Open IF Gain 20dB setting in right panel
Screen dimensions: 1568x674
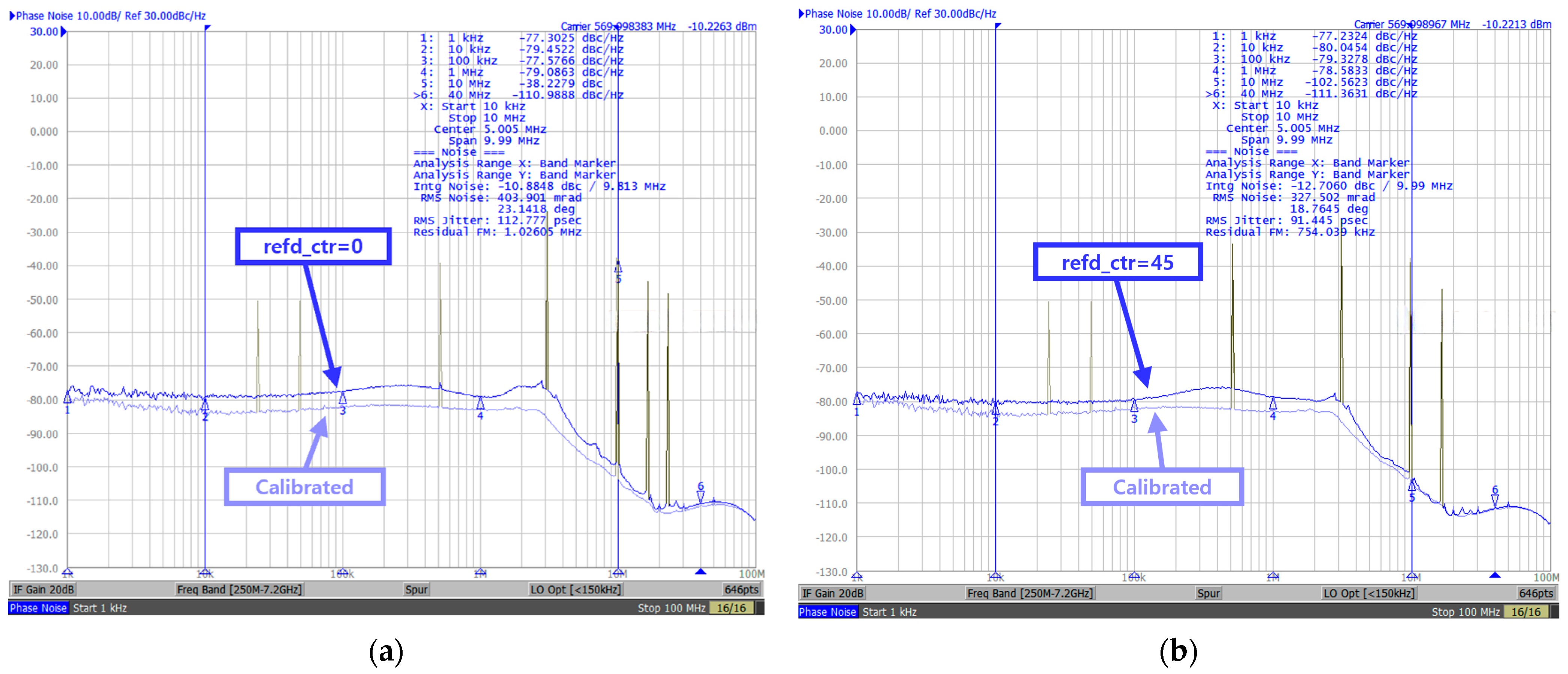(x=832, y=593)
